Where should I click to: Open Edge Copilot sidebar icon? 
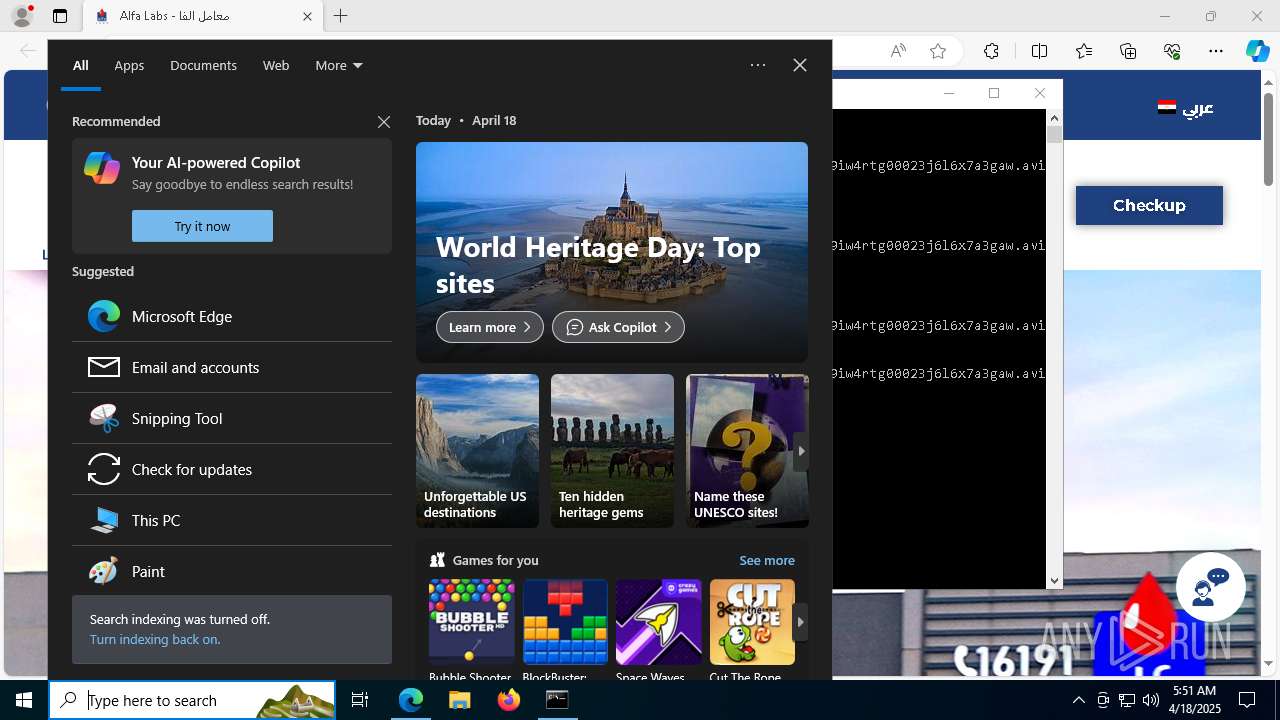pos(1257,51)
